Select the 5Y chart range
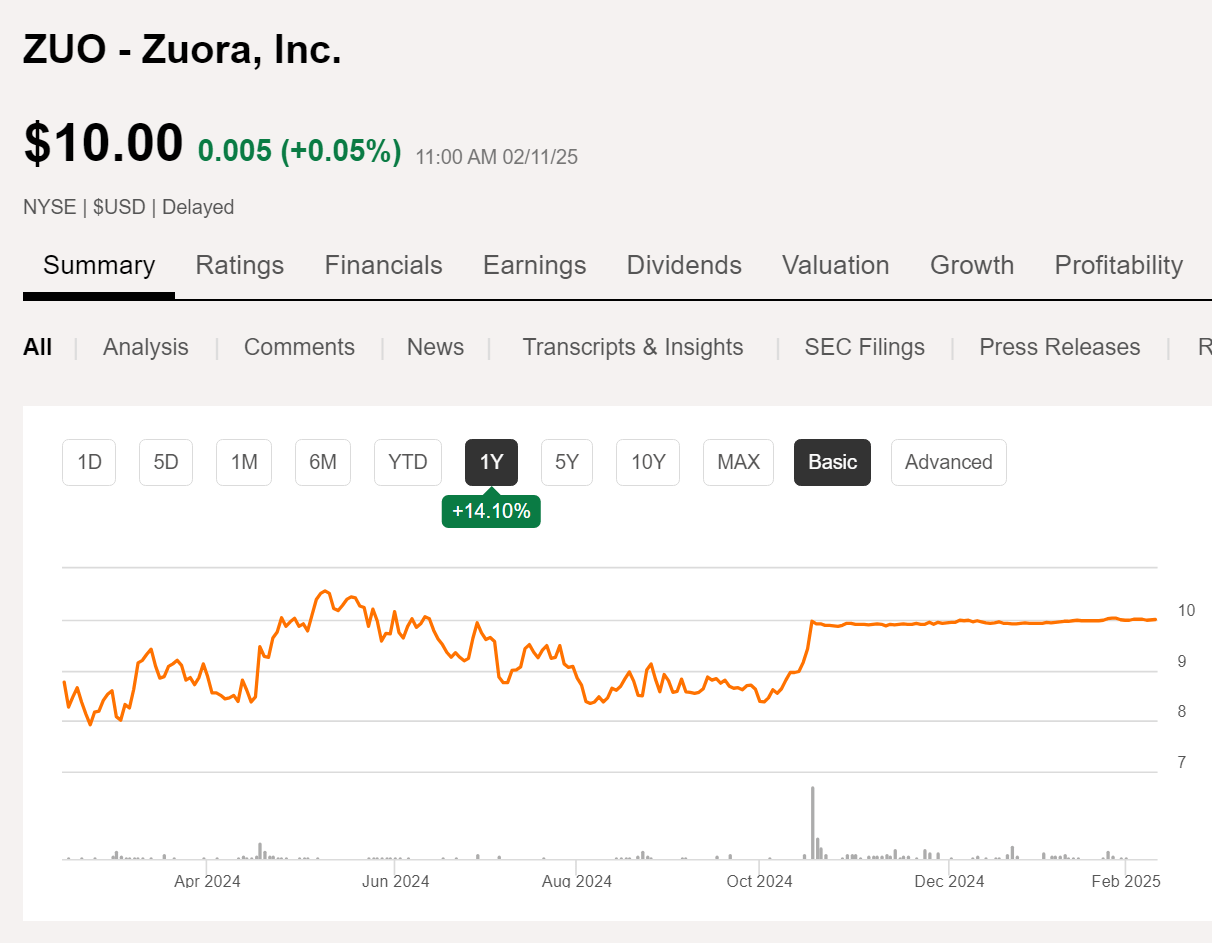This screenshot has width=1212, height=943. tap(567, 462)
